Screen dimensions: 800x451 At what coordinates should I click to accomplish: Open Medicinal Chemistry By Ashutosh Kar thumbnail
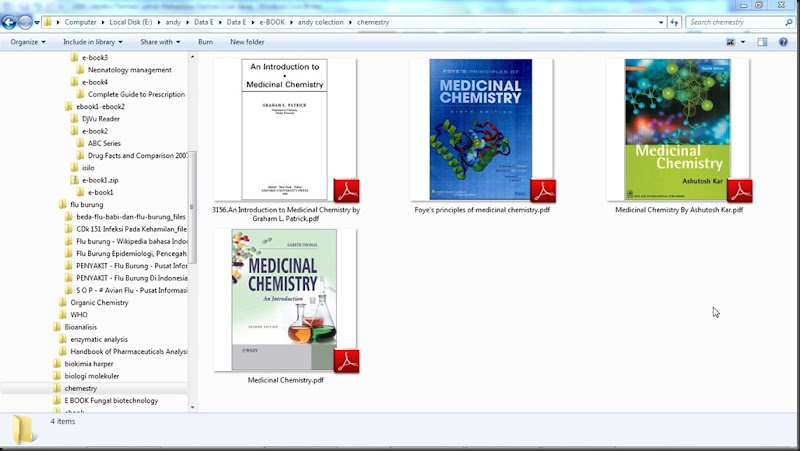pyautogui.click(x=678, y=130)
